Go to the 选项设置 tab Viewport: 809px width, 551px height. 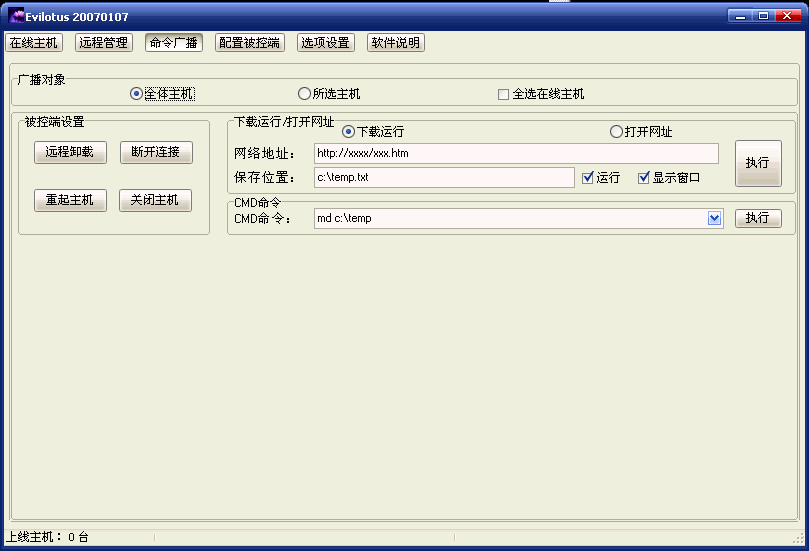click(325, 43)
